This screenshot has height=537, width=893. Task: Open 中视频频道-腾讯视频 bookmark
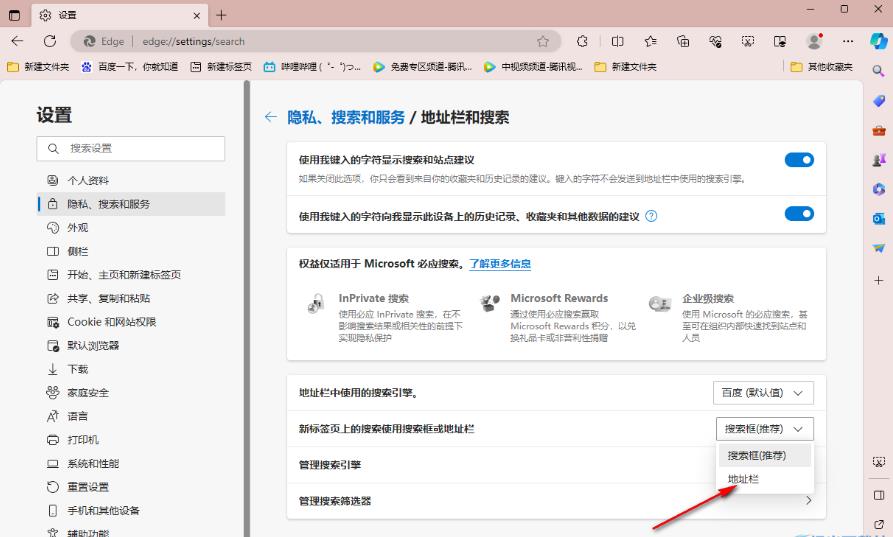pos(532,67)
